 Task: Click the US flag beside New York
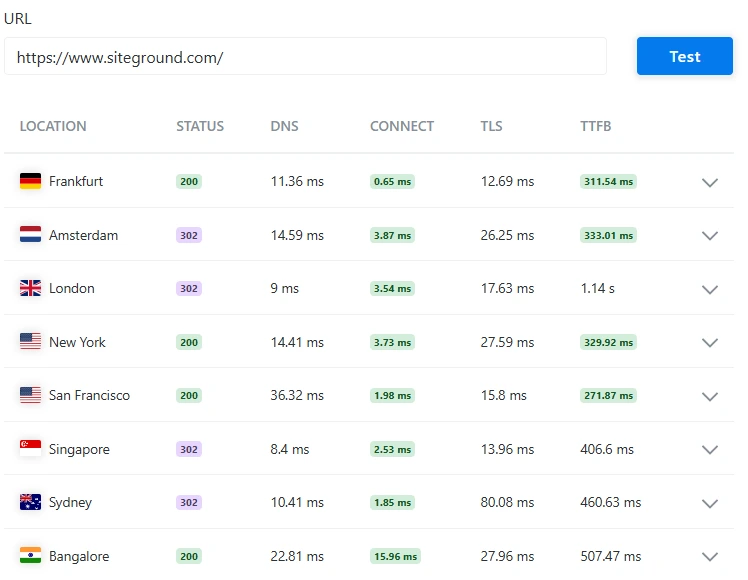coord(31,342)
